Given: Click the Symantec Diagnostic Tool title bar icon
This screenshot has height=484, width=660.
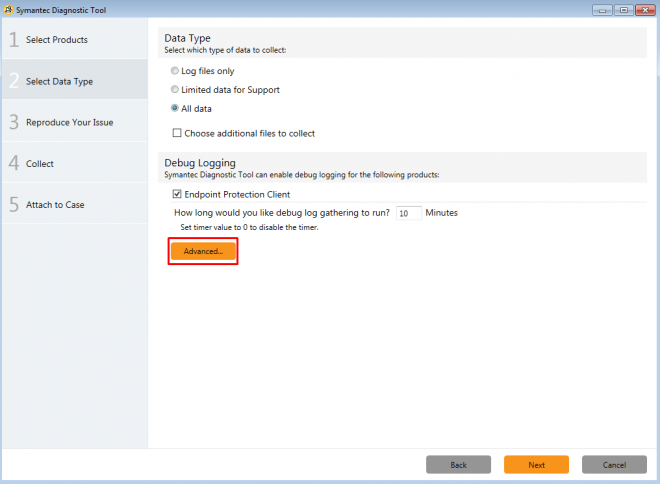Looking at the screenshot, I should (x=8, y=10).
